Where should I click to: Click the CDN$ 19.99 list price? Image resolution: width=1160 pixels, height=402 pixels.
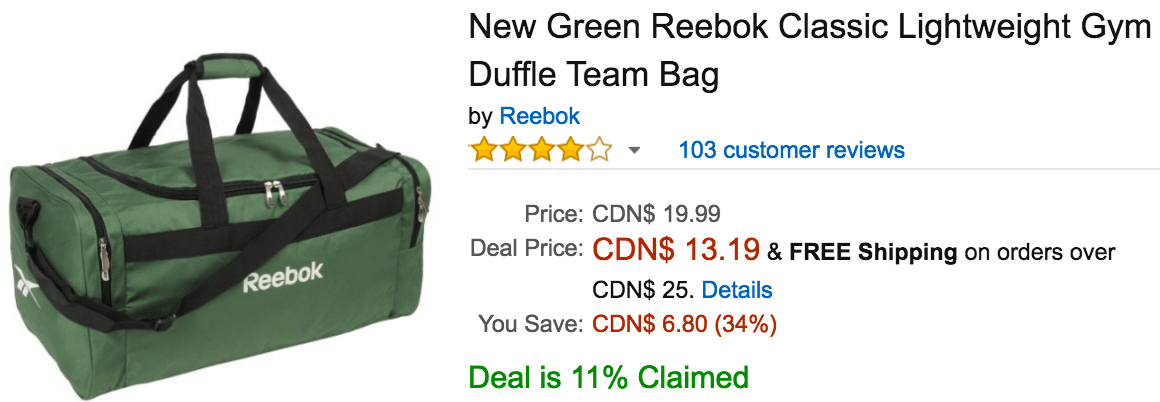[x=656, y=215]
